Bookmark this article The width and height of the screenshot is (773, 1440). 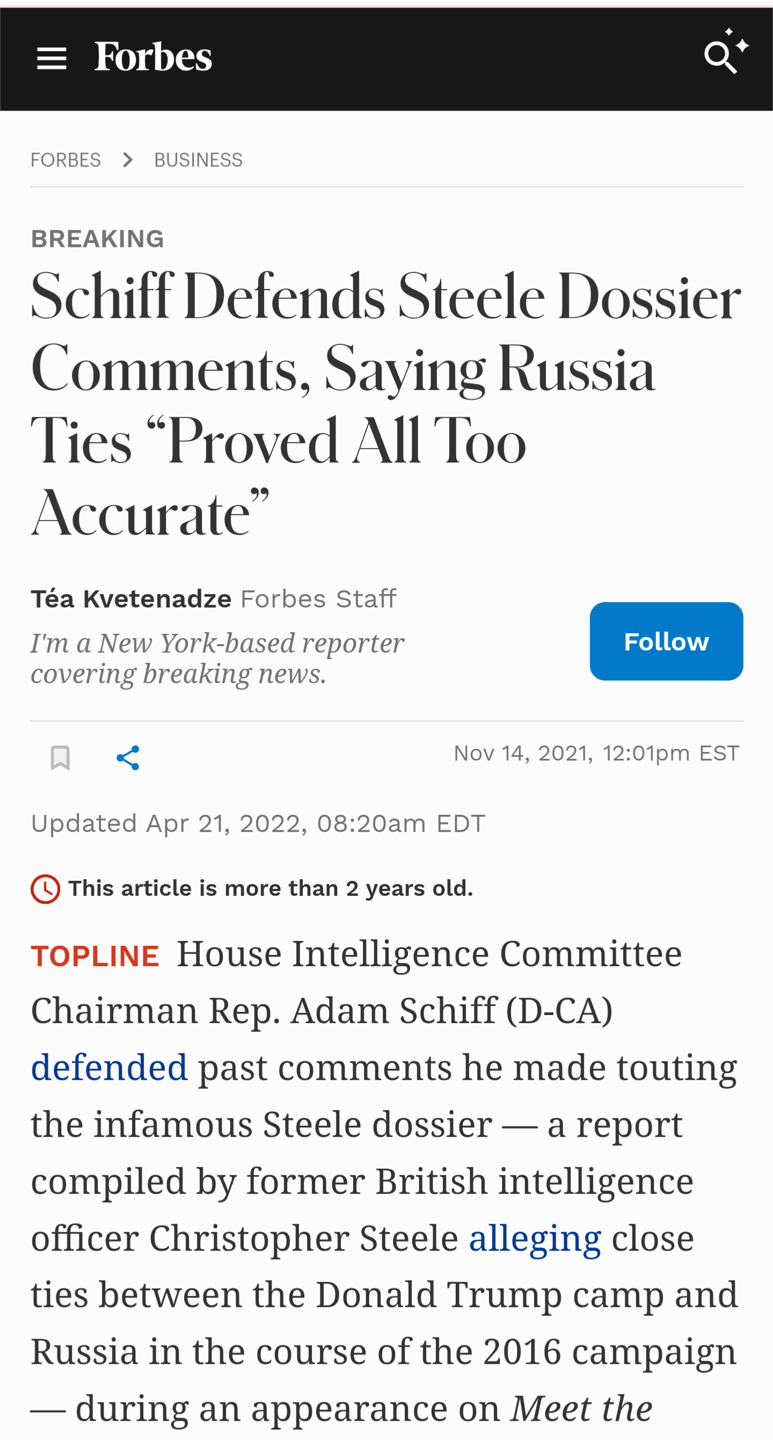pyautogui.click(x=60, y=758)
